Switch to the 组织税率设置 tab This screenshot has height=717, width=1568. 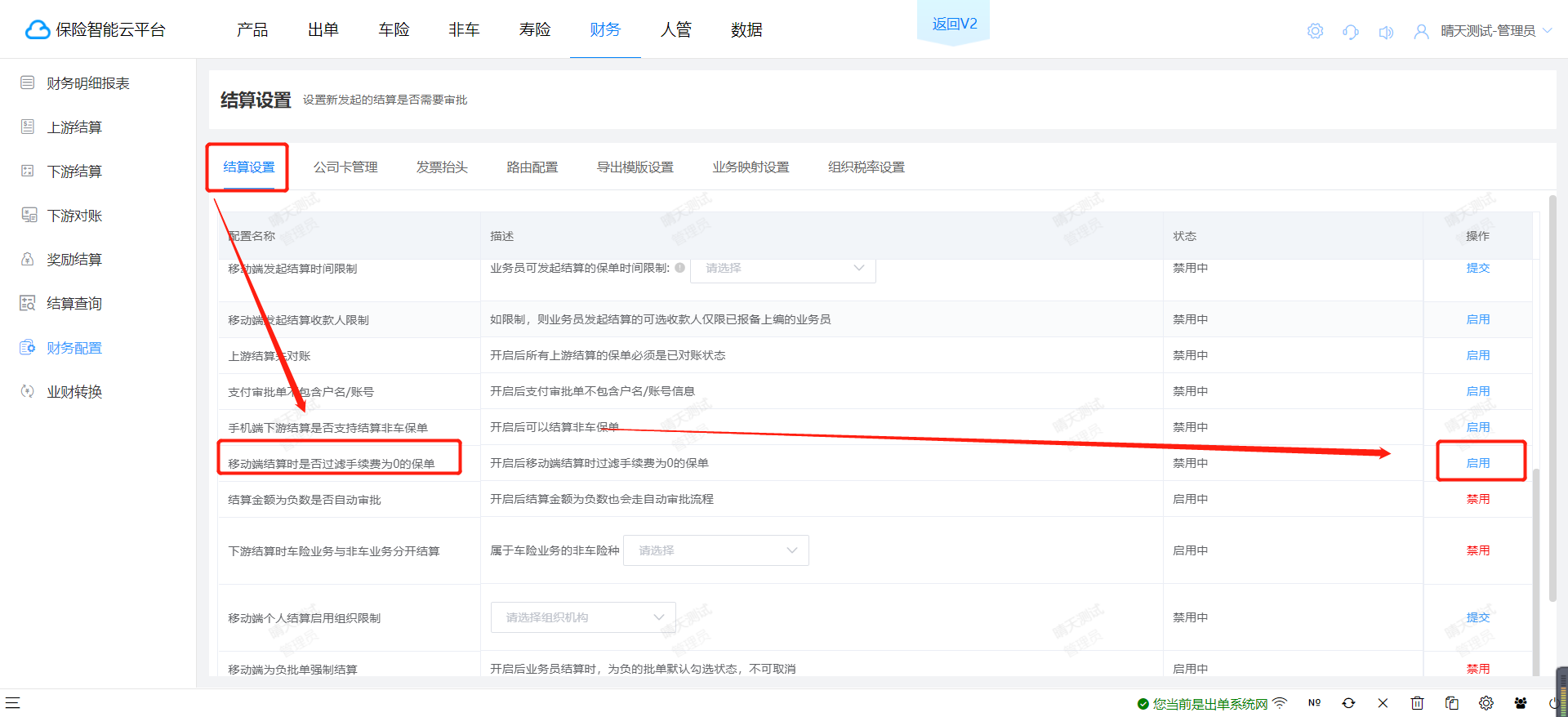click(866, 167)
